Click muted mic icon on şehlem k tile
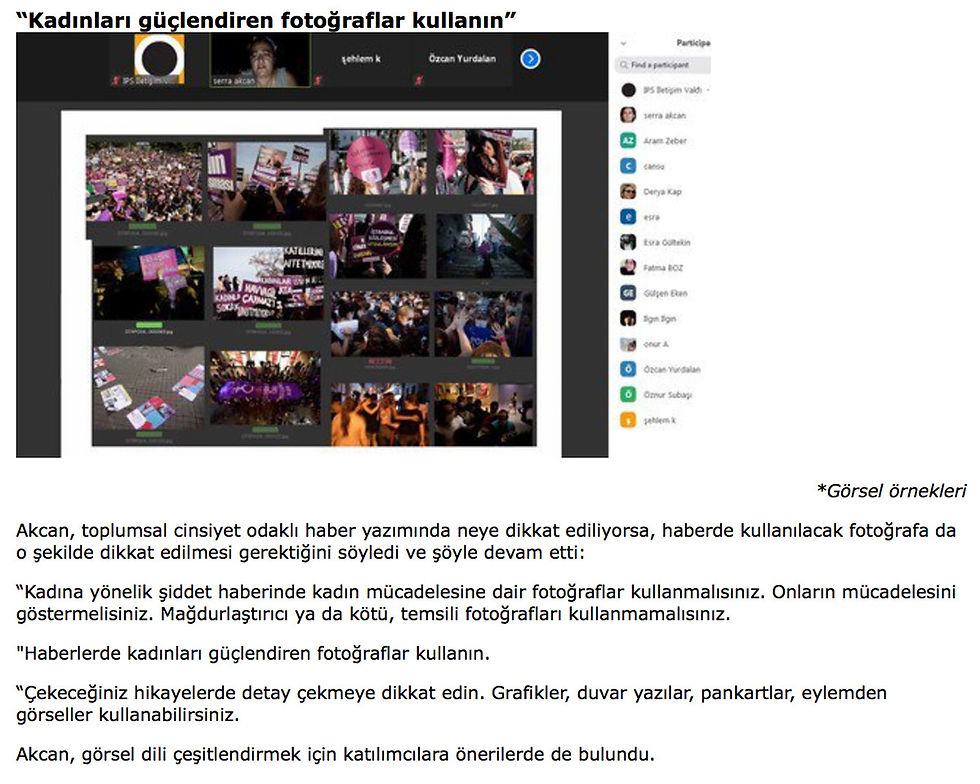The image size is (980, 784). click(318, 81)
